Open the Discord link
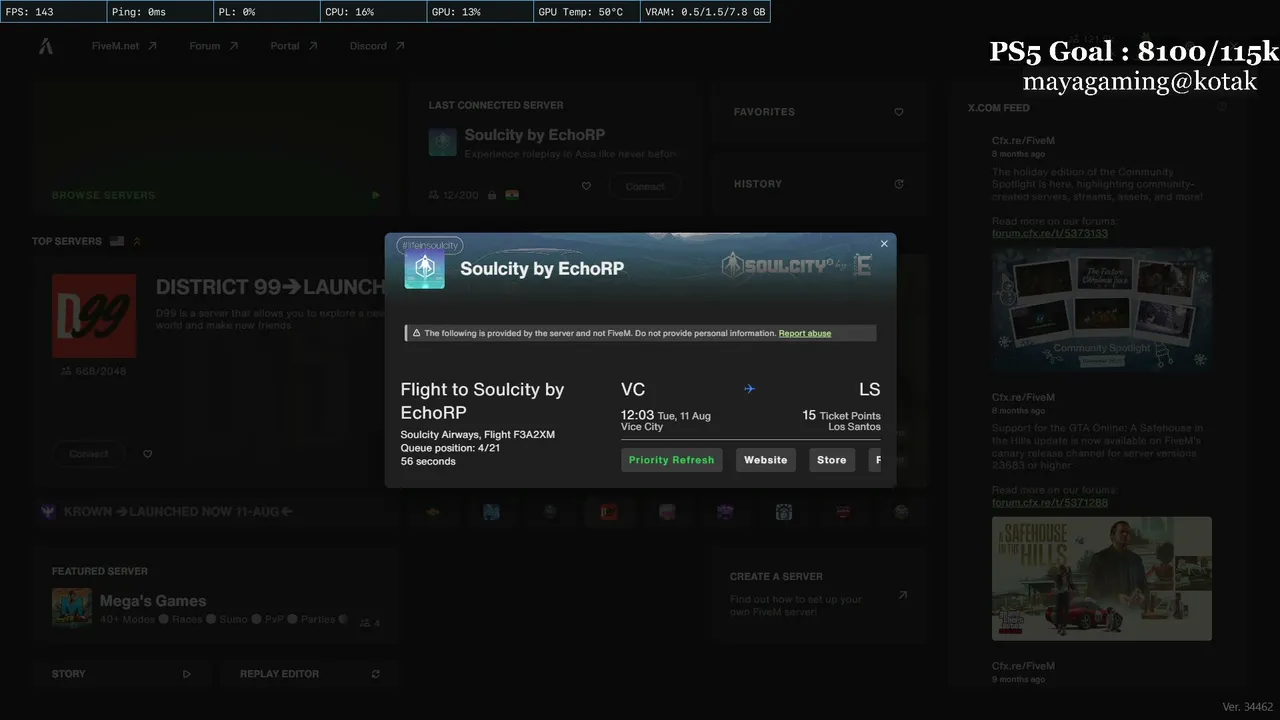 (377, 46)
